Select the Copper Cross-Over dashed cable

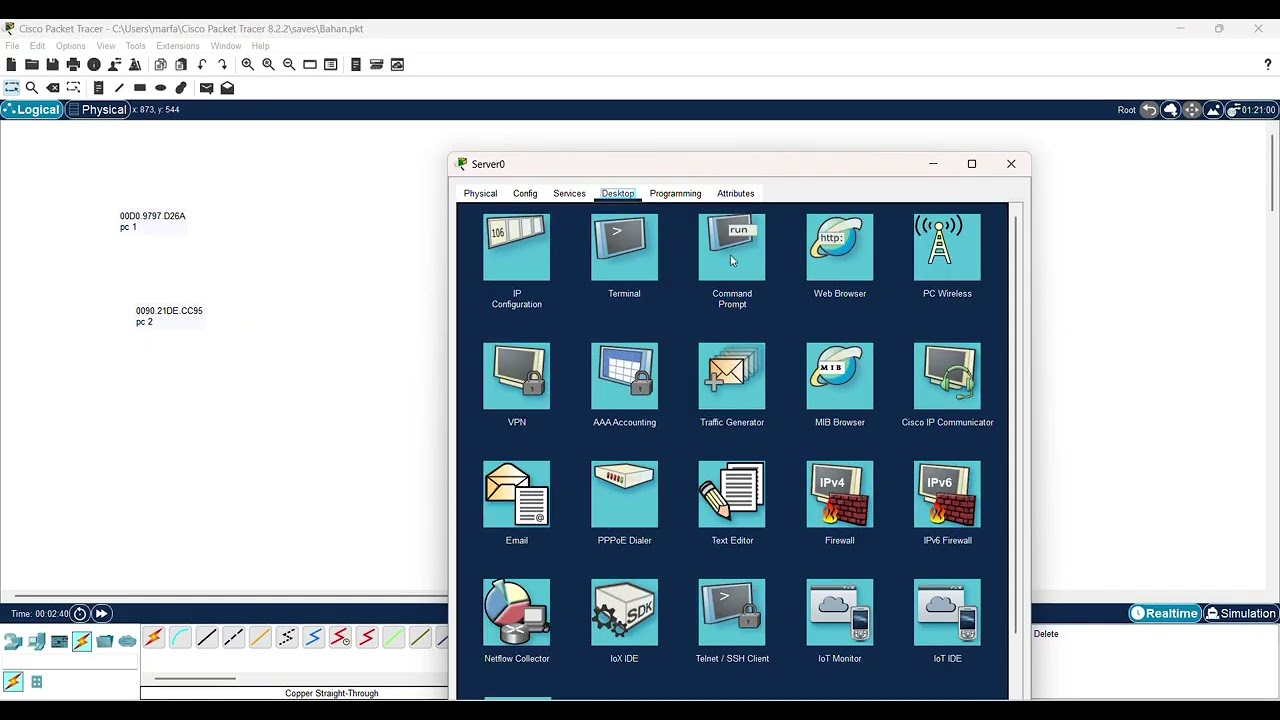tap(233, 637)
